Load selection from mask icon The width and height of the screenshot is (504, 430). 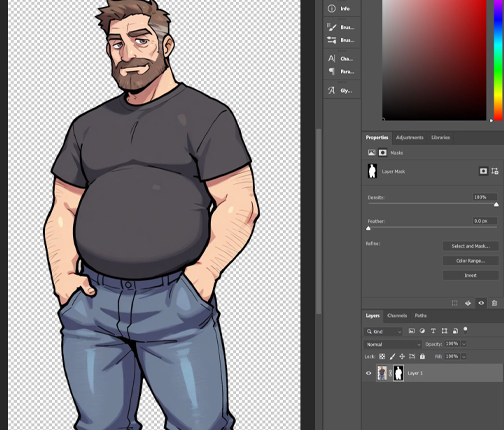point(454,303)
